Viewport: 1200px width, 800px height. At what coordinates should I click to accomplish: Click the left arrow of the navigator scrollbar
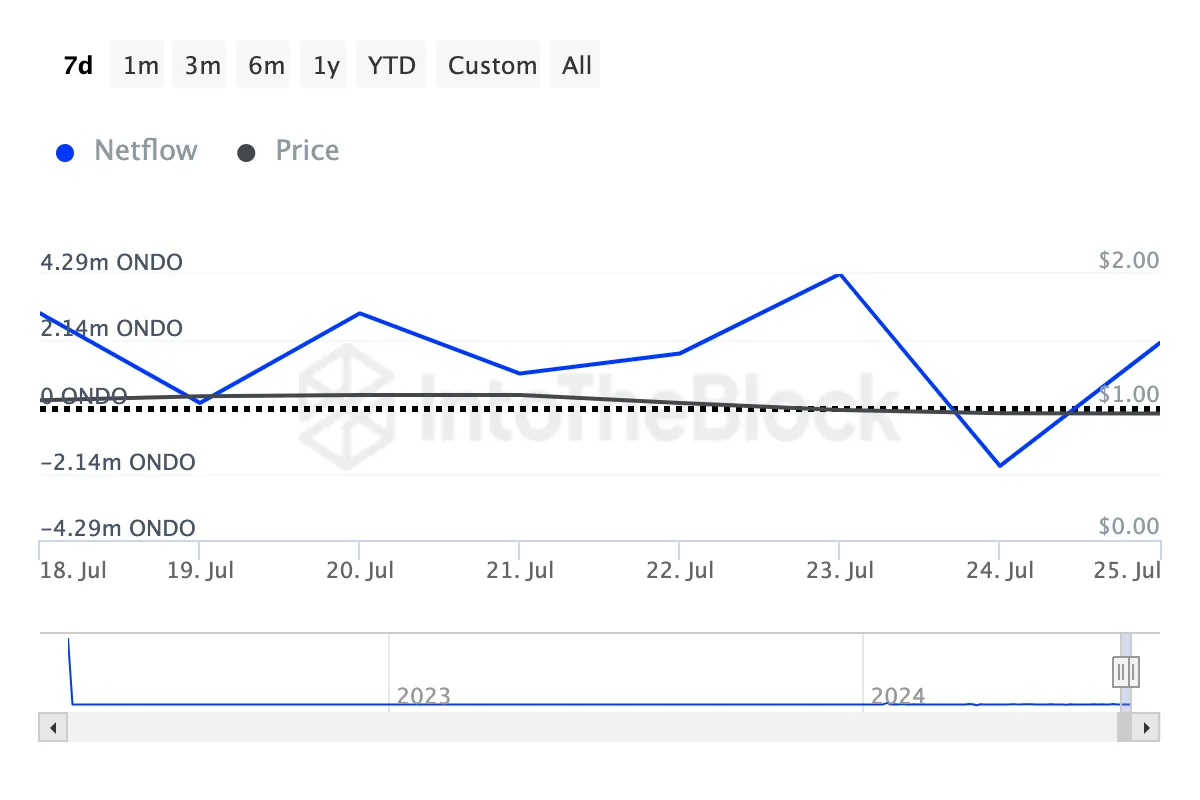[52, 727]
